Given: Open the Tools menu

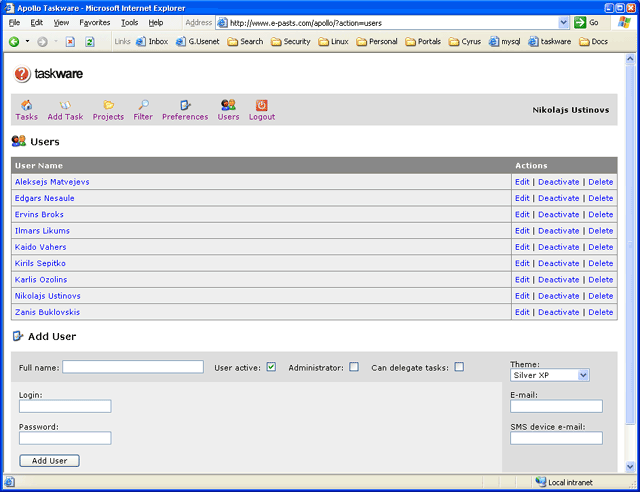Looking at the screenshot, I should tap(129, 23).
